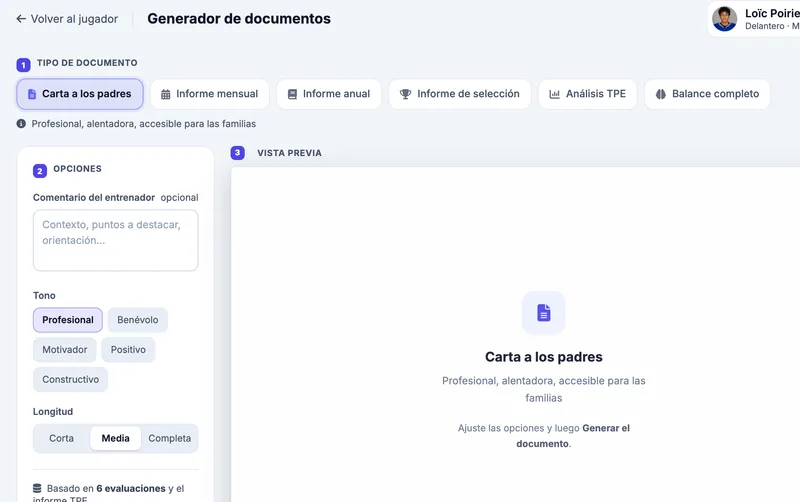Go back via the Volver al jugador link

point(67,19)
